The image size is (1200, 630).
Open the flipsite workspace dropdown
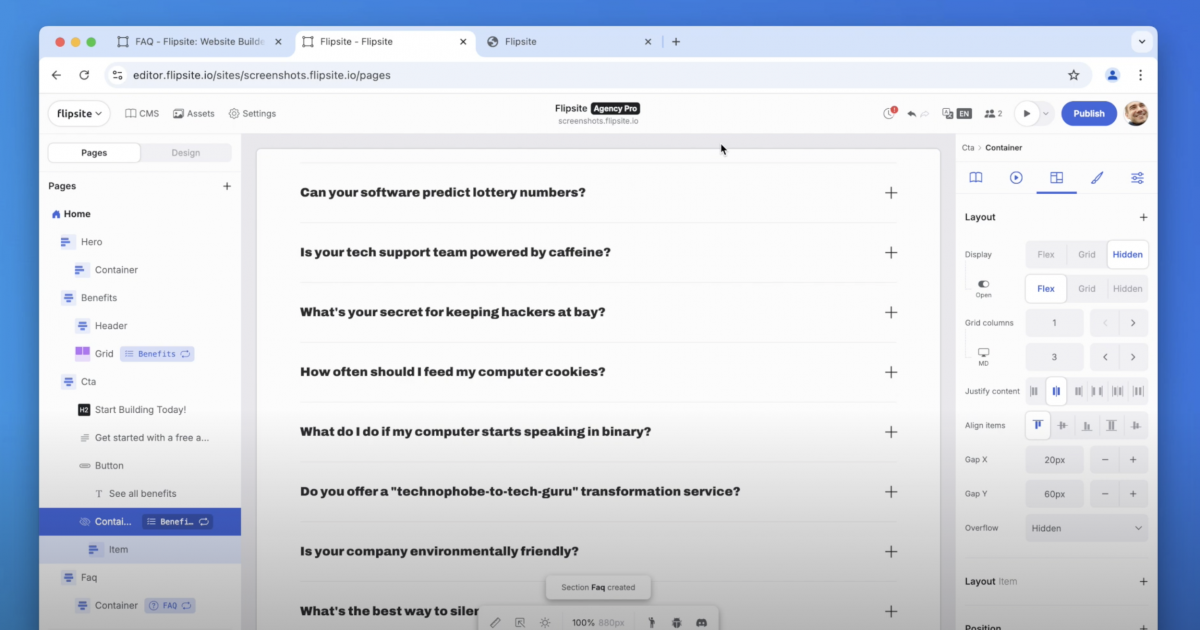click(x=78, y=113)
